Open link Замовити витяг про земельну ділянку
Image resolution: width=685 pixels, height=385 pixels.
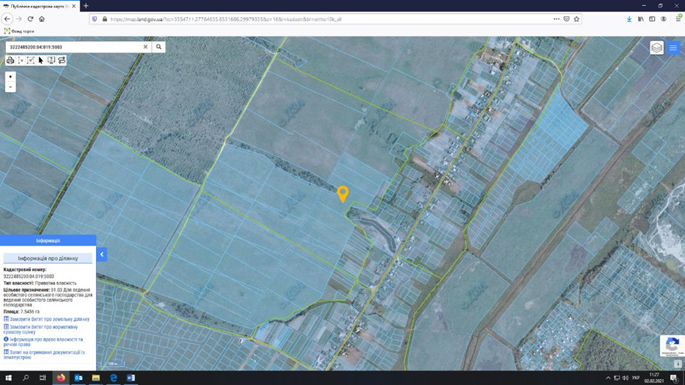(47, 319)
